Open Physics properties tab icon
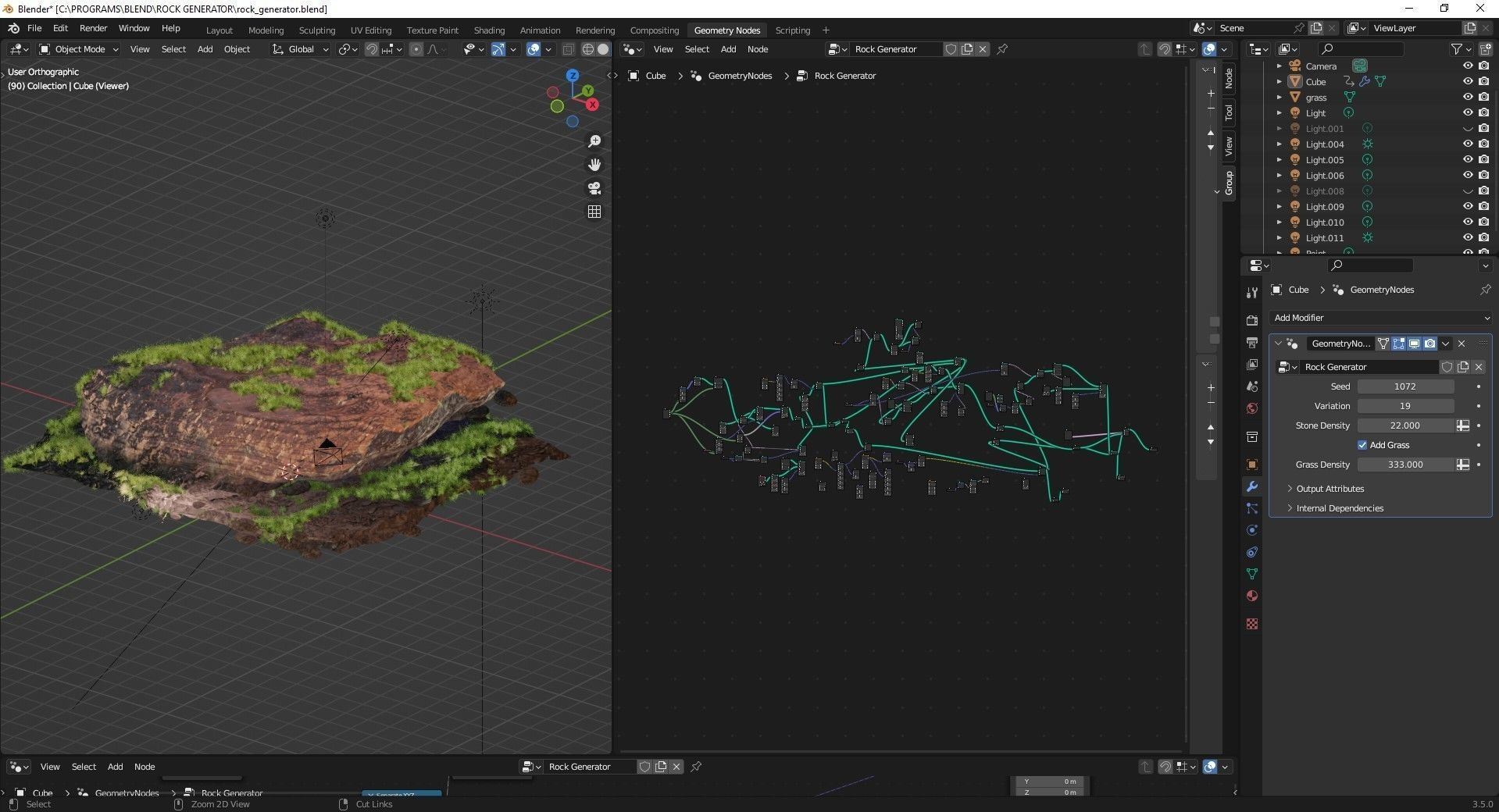Image resolution: width=1499 pixels, height=812 pixels. (x=1252, y=530)
